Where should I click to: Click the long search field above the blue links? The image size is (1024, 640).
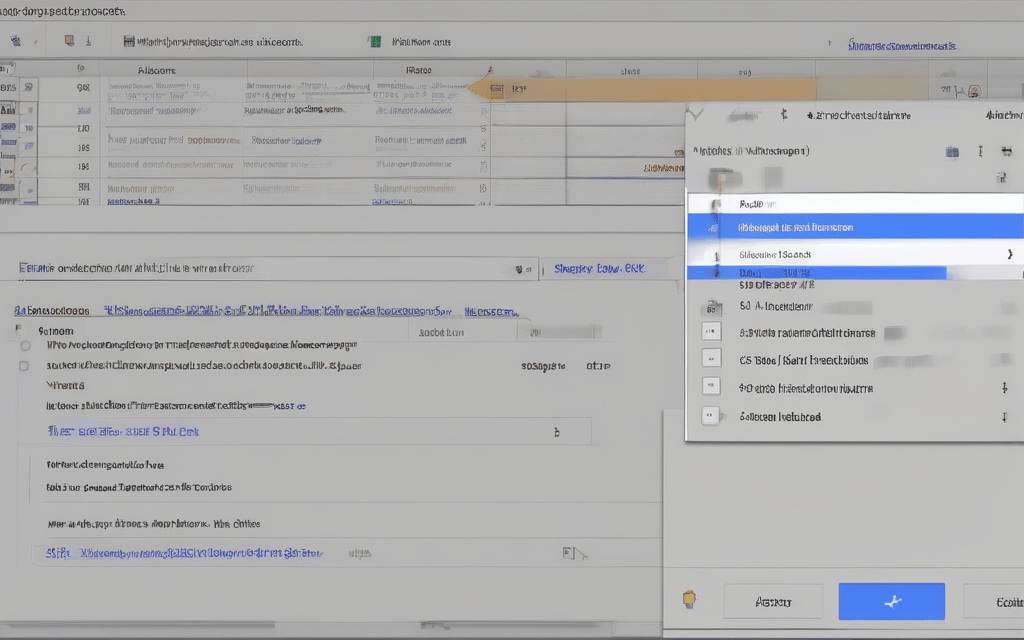click(x=270, y=268)
